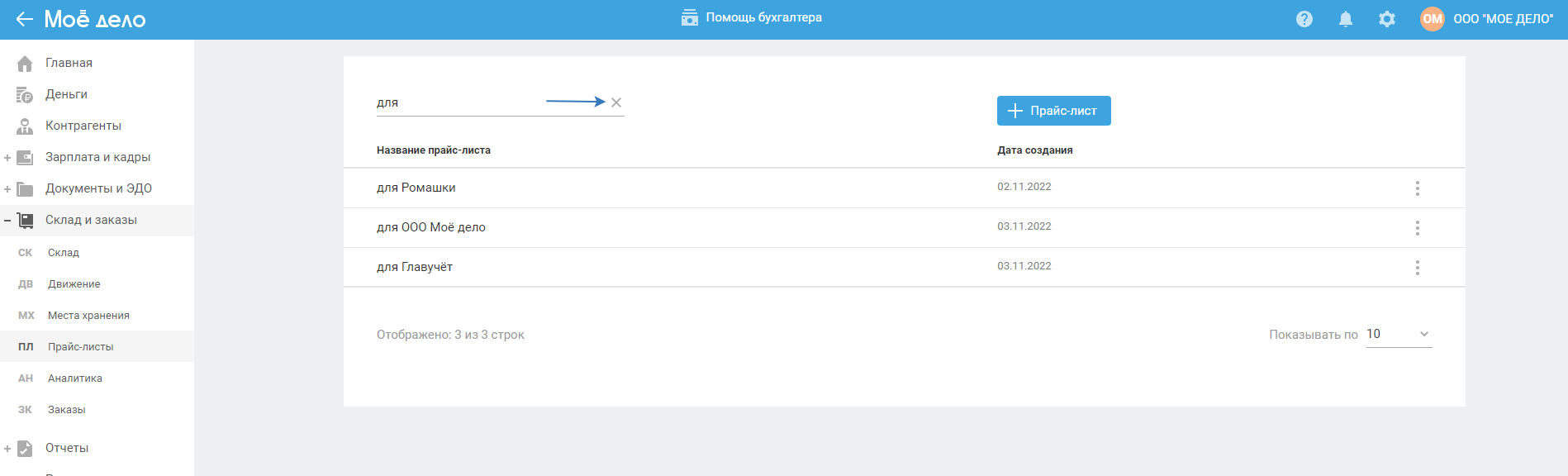Click the folder icon beside Документы и ЭДО
This screenshot has width=1568, height=476.
[x=25, y=189]
